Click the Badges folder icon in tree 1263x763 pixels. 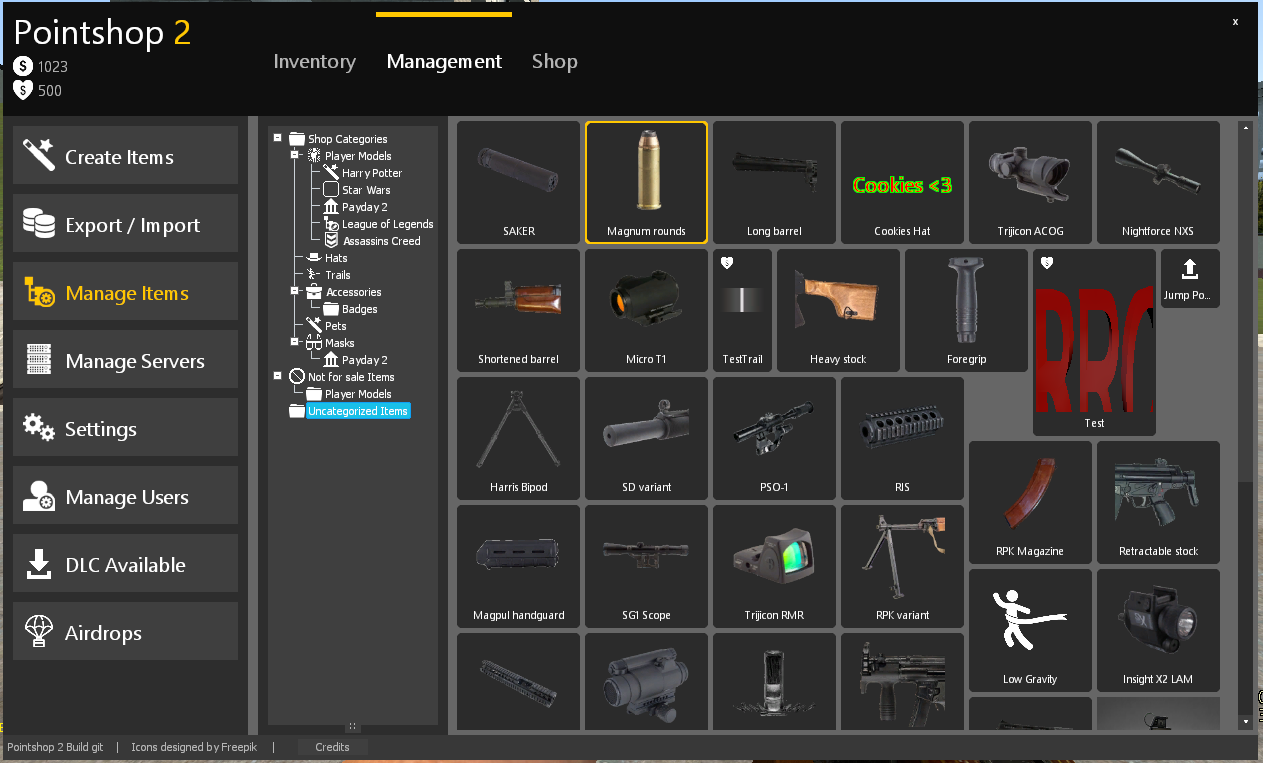click(331, 309)
